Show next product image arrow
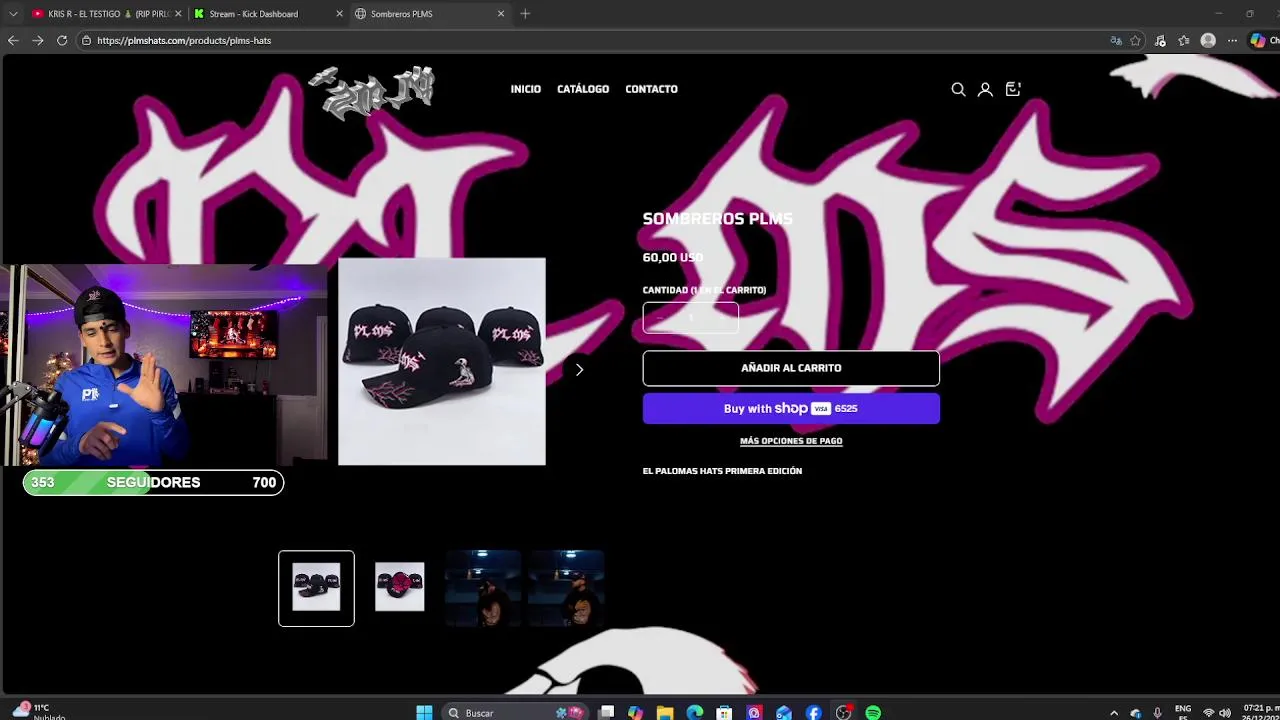The width and height of the screenshot is (1280, 720). pyautogui.click(x=579, y=369)
